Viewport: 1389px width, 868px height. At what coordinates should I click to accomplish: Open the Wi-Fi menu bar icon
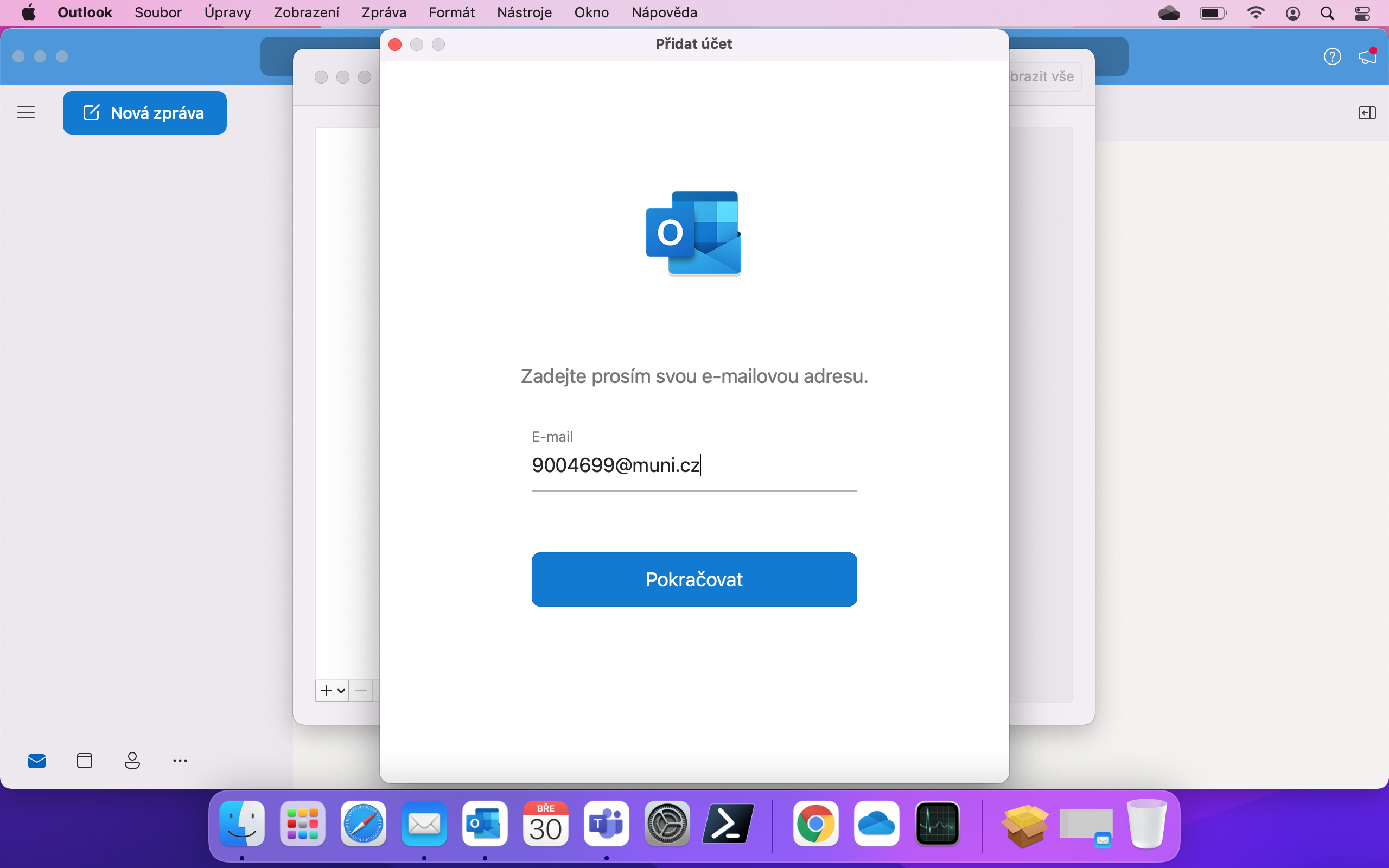[1256, 12]
